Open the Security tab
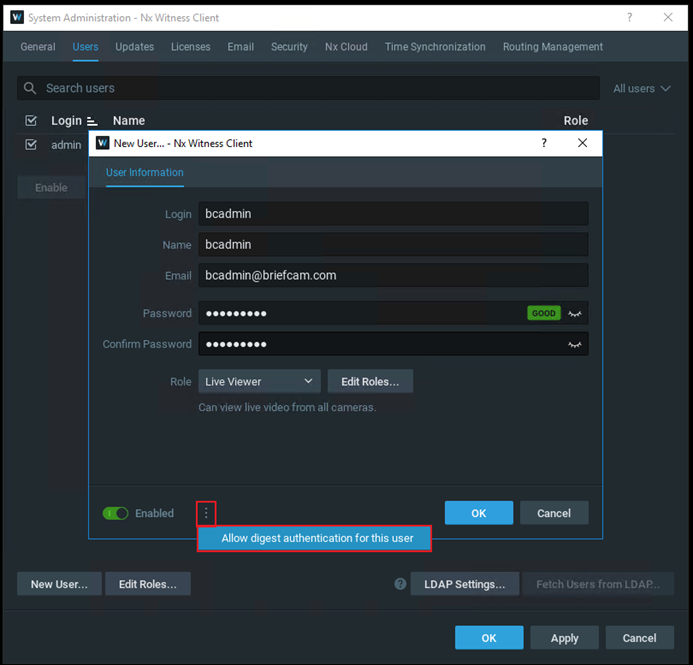 click(x=289, y=47)
